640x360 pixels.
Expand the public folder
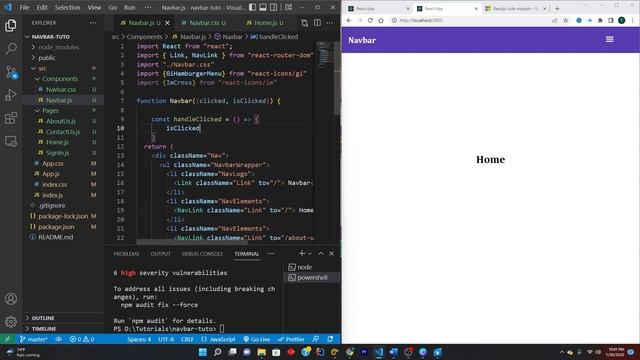coord(47,58)
